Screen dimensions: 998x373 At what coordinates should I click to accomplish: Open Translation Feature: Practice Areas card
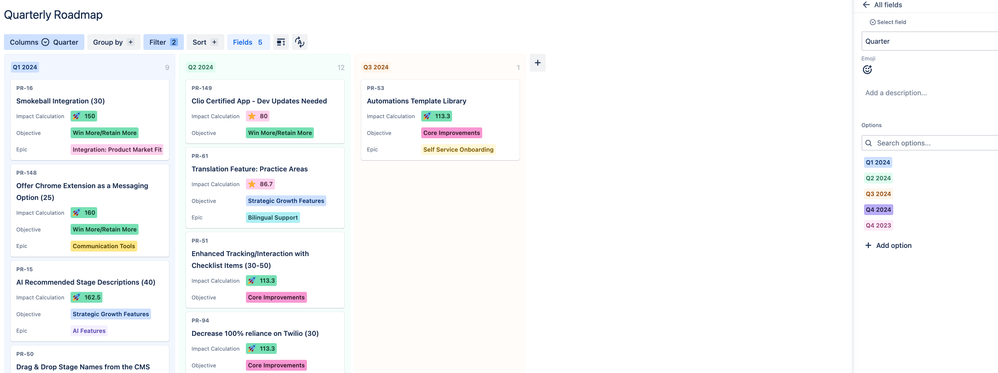[265, 187]
